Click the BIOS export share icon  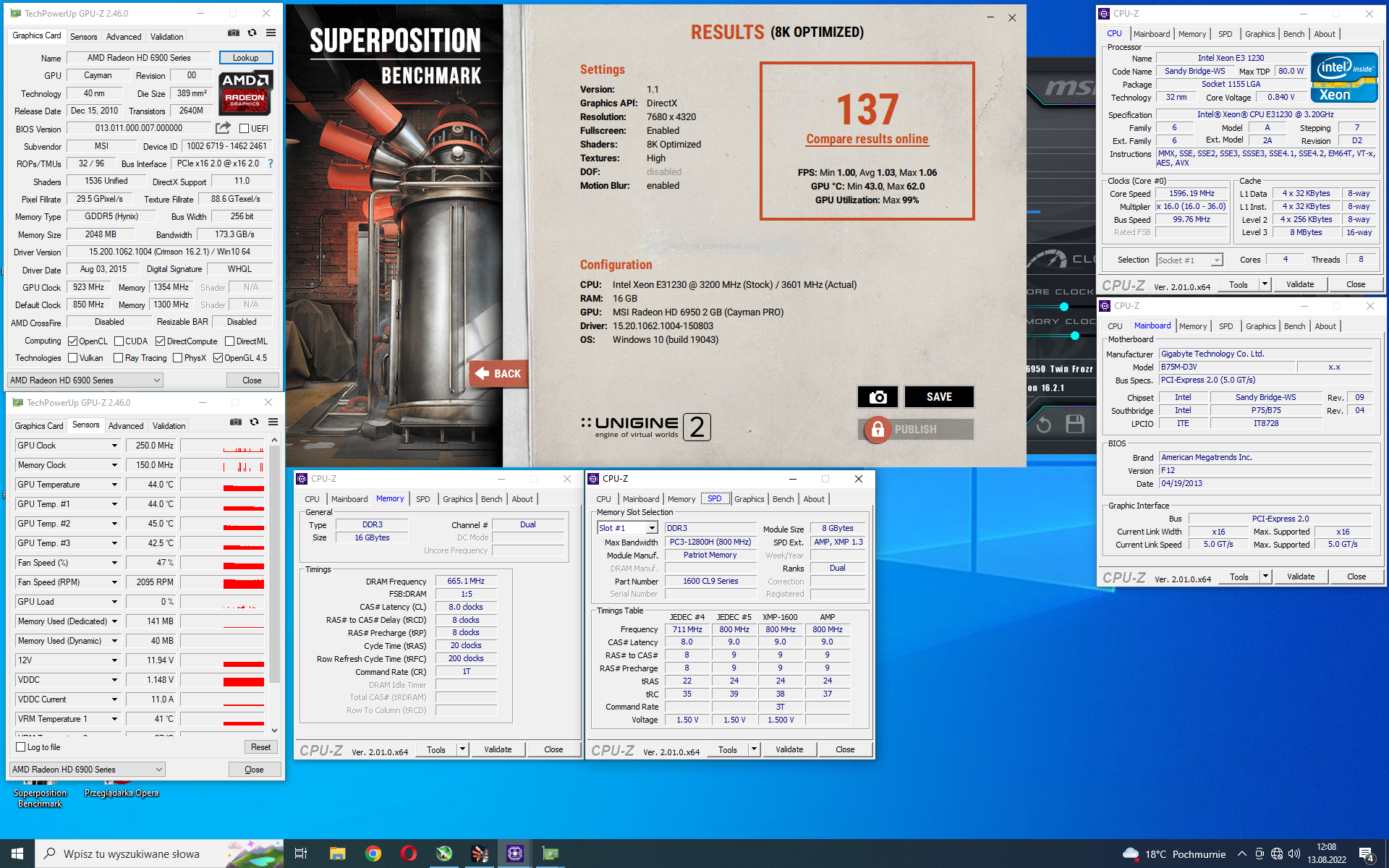223,128
